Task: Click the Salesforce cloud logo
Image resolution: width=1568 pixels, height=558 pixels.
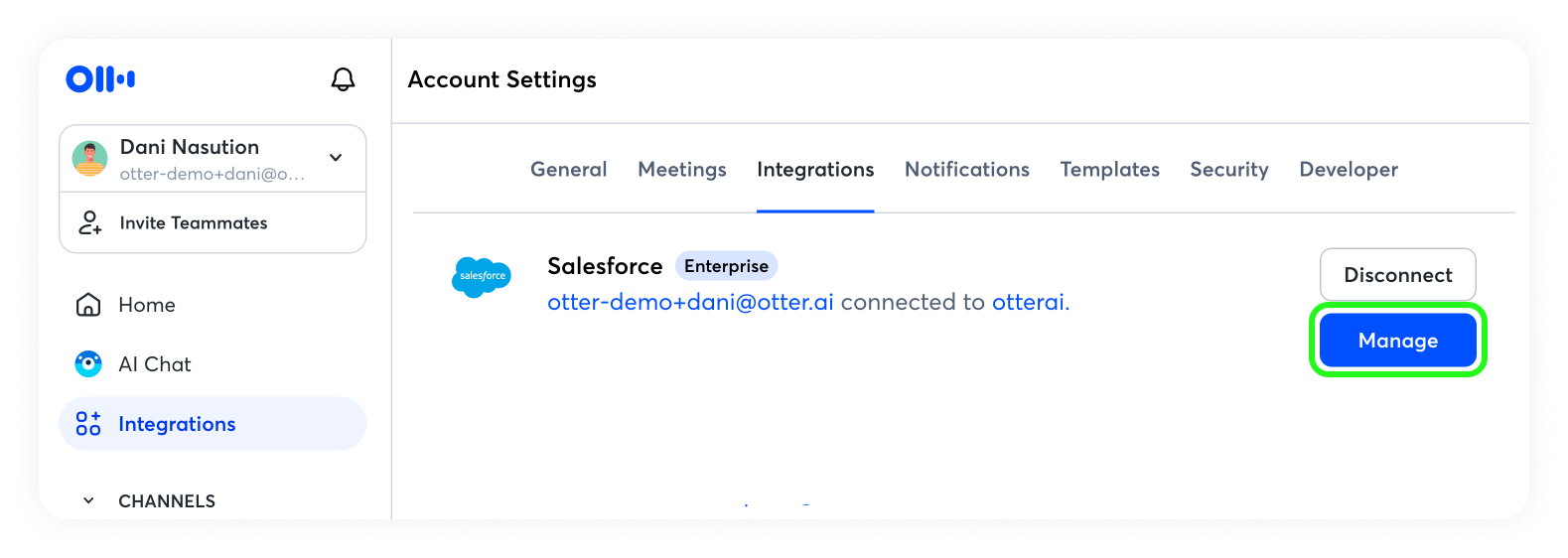Action: tap(482, 277)
